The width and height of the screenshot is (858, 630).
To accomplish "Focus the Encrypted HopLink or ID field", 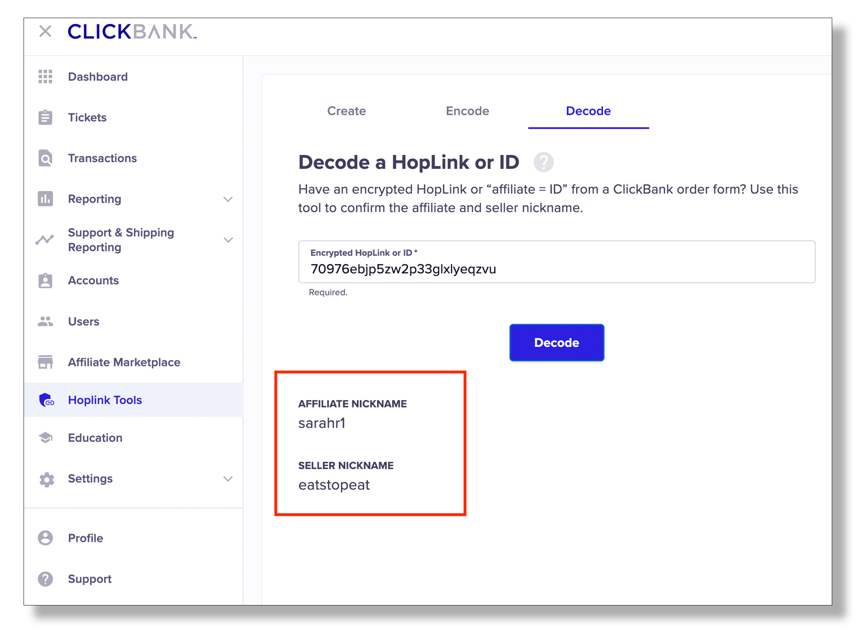I will click(x=556, y=262).
